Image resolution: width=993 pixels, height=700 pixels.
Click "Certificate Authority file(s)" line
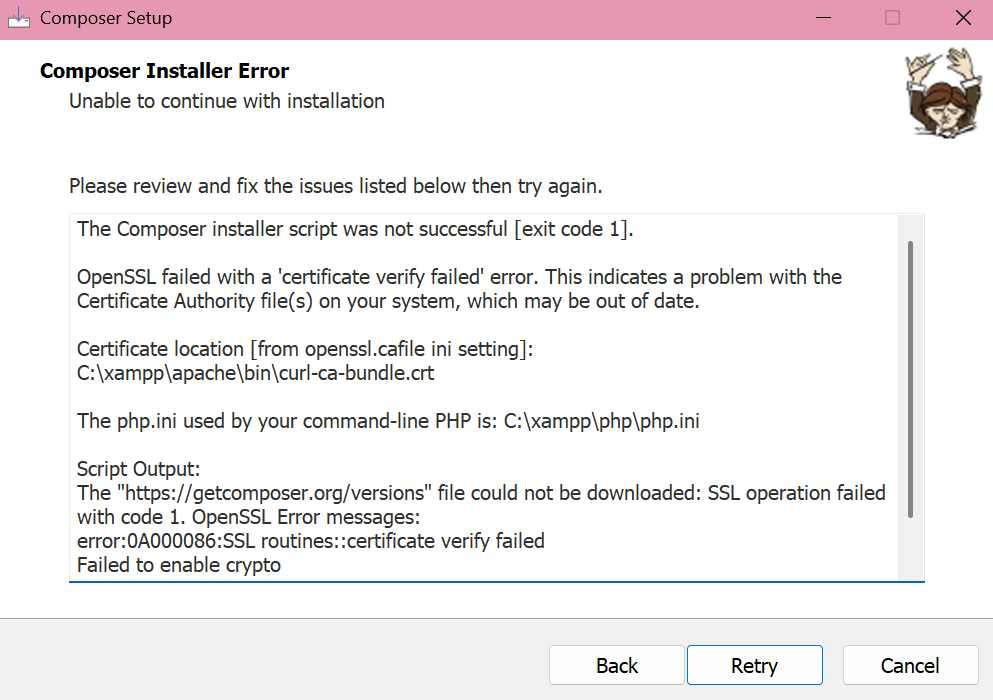(388, 301)
